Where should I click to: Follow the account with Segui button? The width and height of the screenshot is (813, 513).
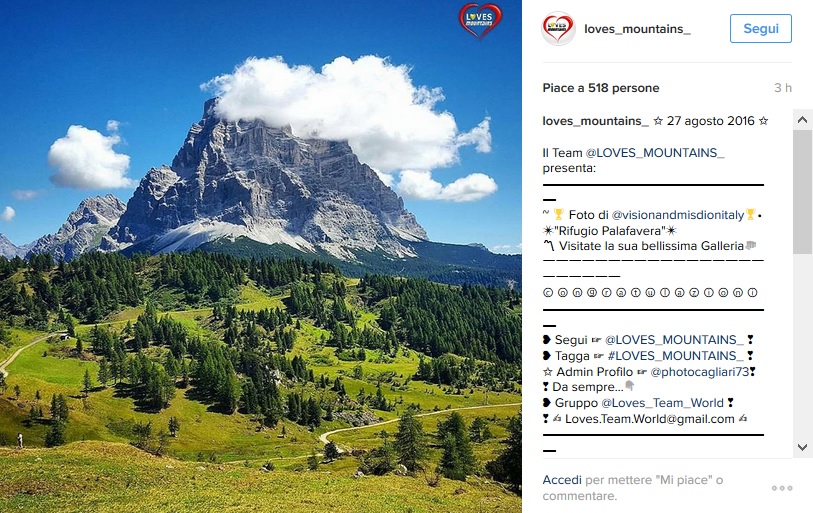click(x=761, y=29)
